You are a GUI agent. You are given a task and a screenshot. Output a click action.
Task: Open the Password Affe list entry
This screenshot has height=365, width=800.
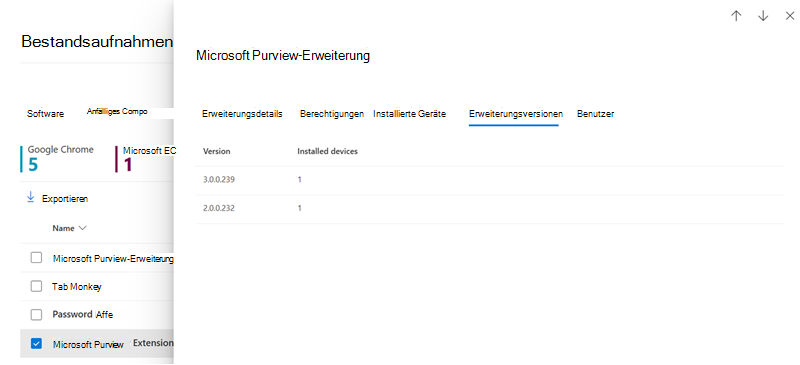(83, 315)
